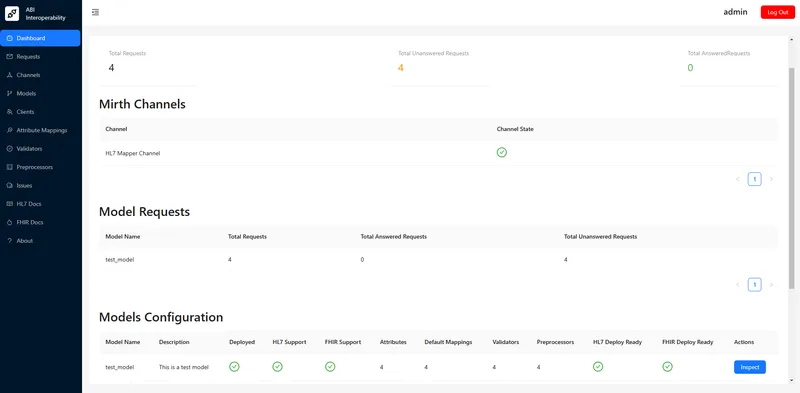Go to Validators in the sidebar
The height and width of the screenshot is (393, 800).
(40, 149)
